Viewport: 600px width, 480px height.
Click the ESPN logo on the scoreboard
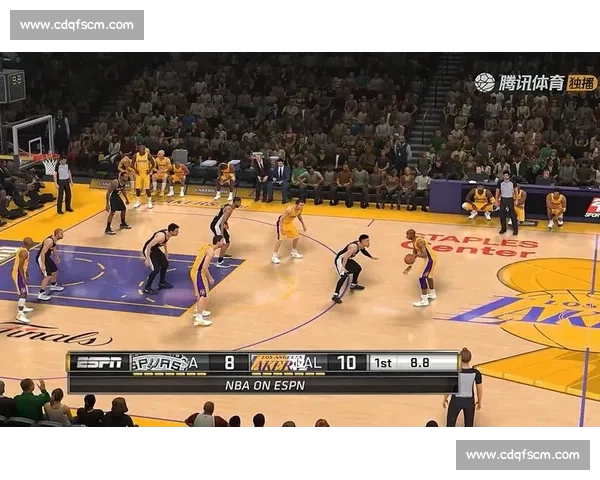[x=99, y=362]
